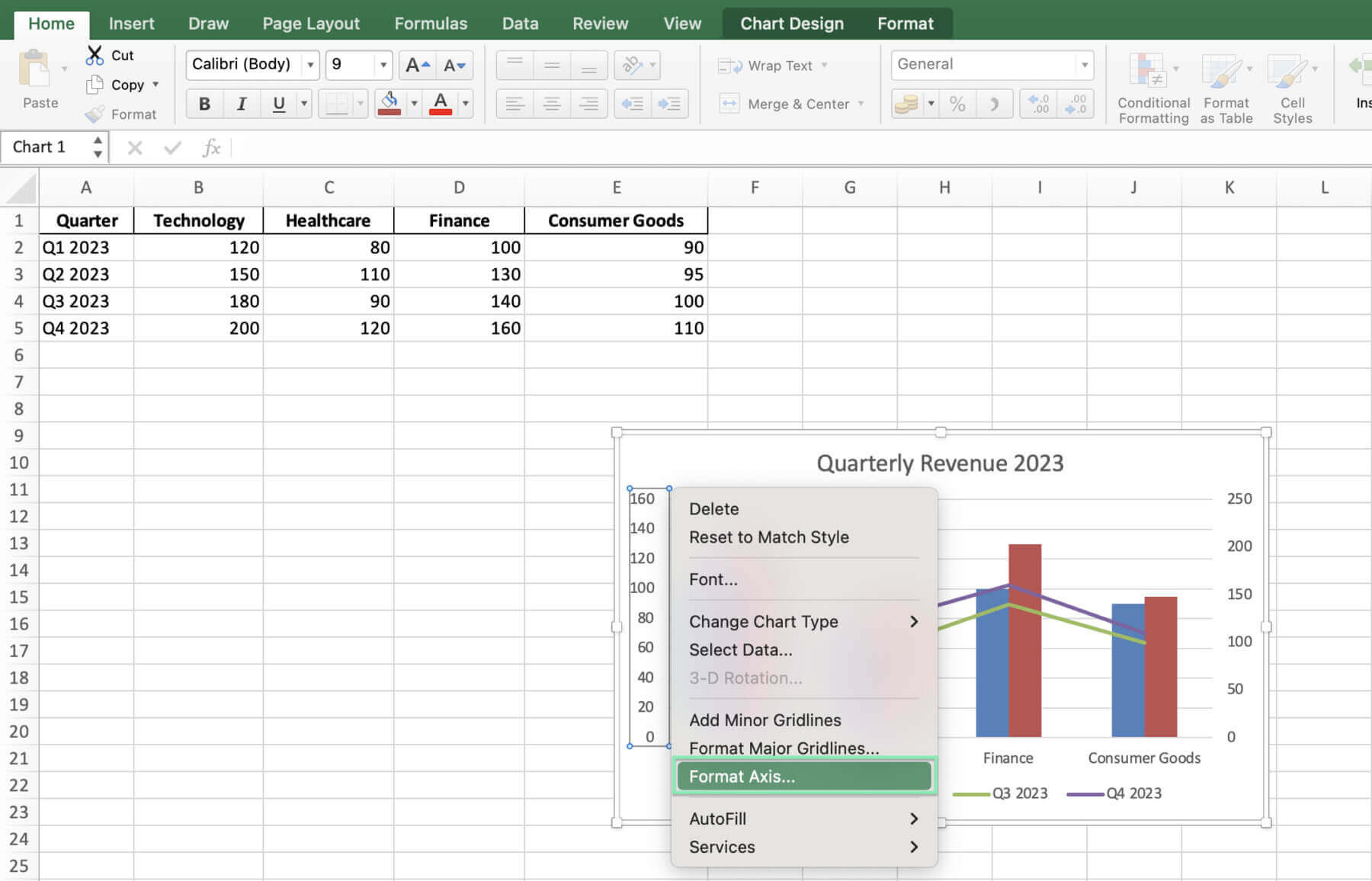The width and height of the screenshot is (1372, 881).
Task: Choose Delete in the context menu
Action: [x=804, y=509]
